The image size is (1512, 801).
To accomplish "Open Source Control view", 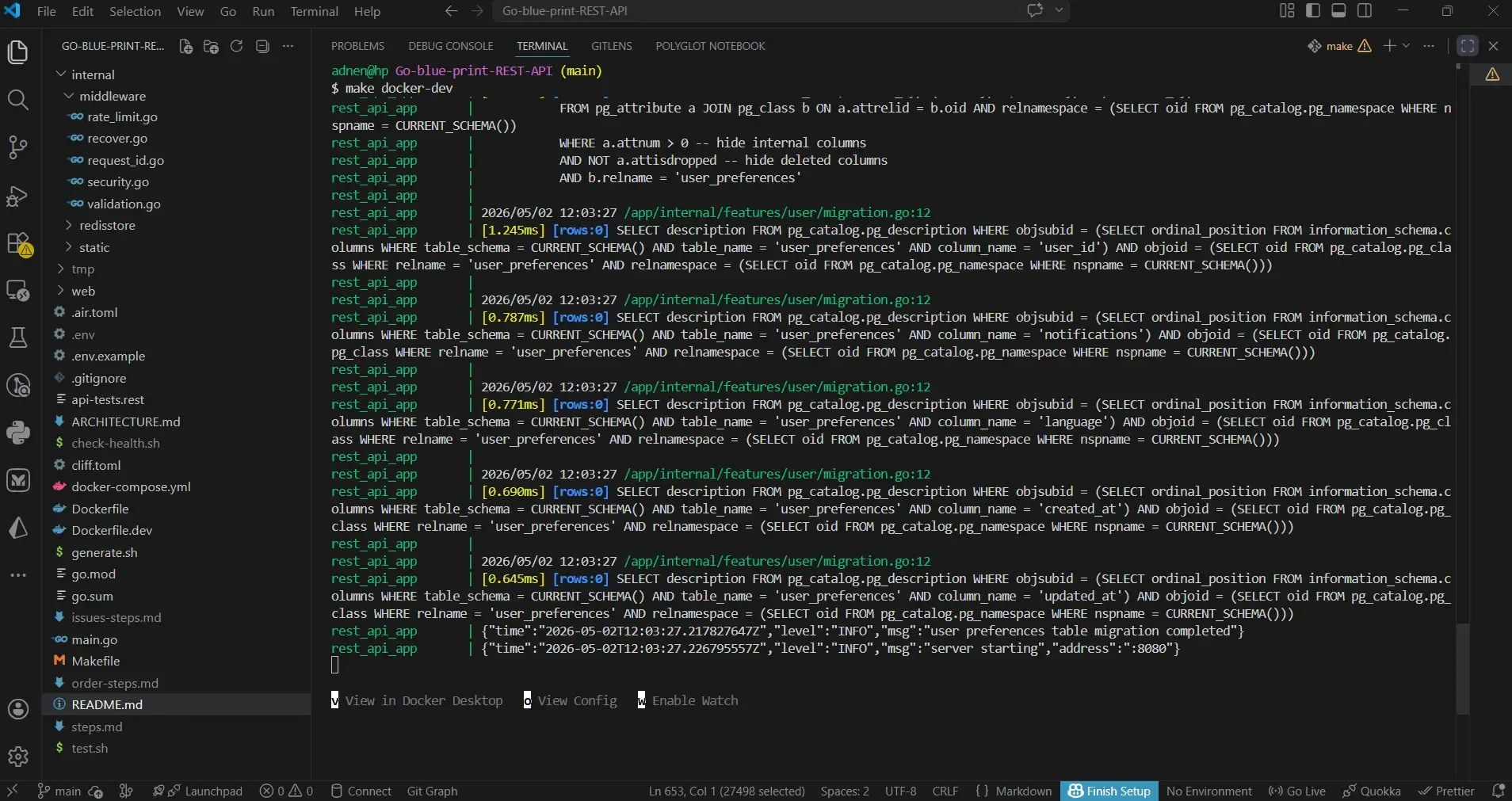I will (17, 147).
